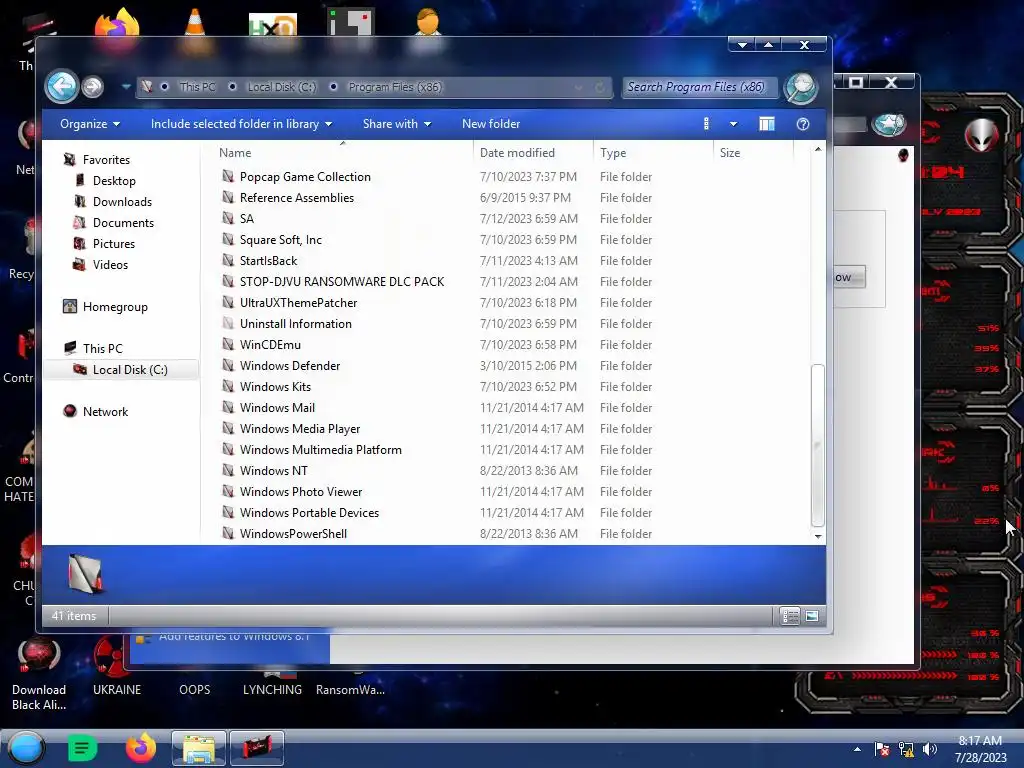Screen dimensions: 1024x768
Task: Select Windows Media Player folder
Action: 300,429
